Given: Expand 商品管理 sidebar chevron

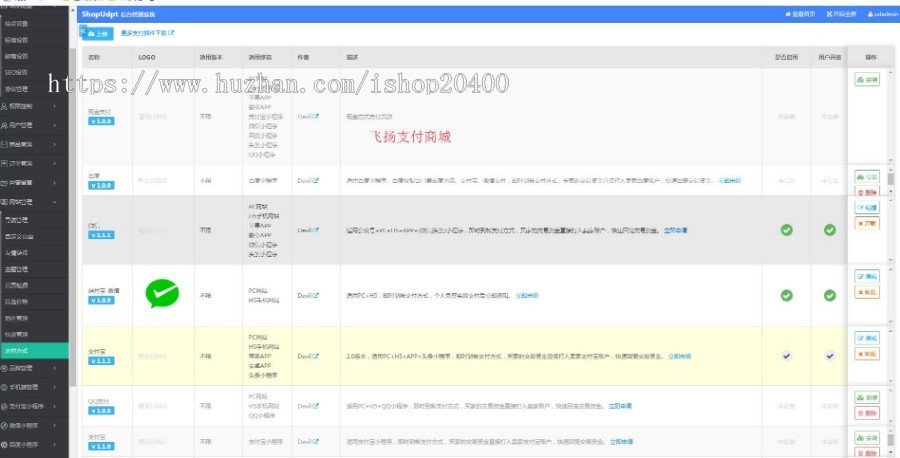Looking at the screenshot, I should click(x=55, y=145).
